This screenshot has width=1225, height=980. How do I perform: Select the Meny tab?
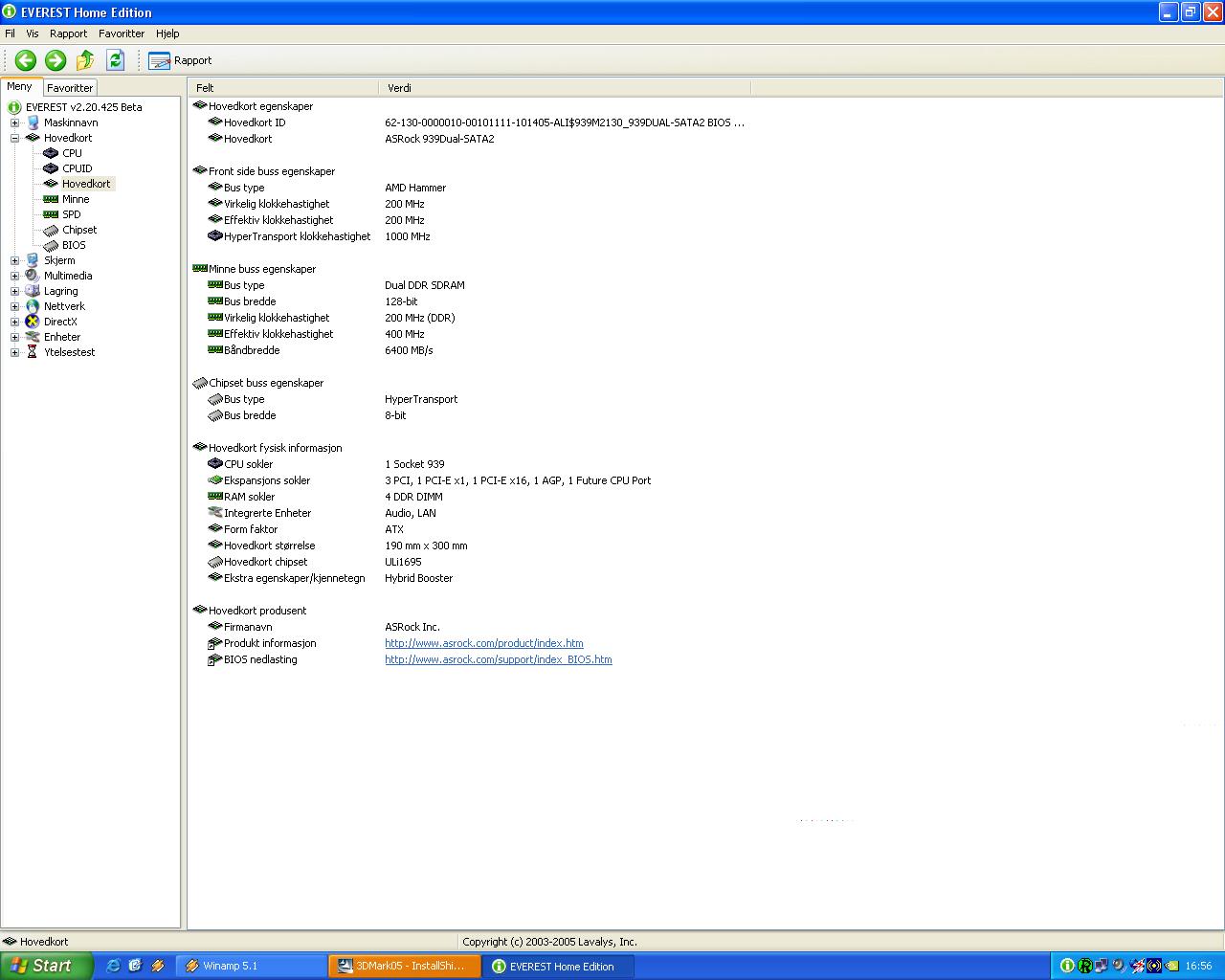click(20, 86)
